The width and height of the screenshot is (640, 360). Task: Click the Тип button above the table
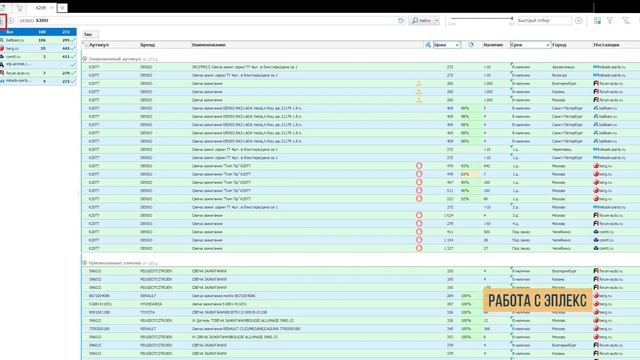pyautogui.click(x=91, y=35)
